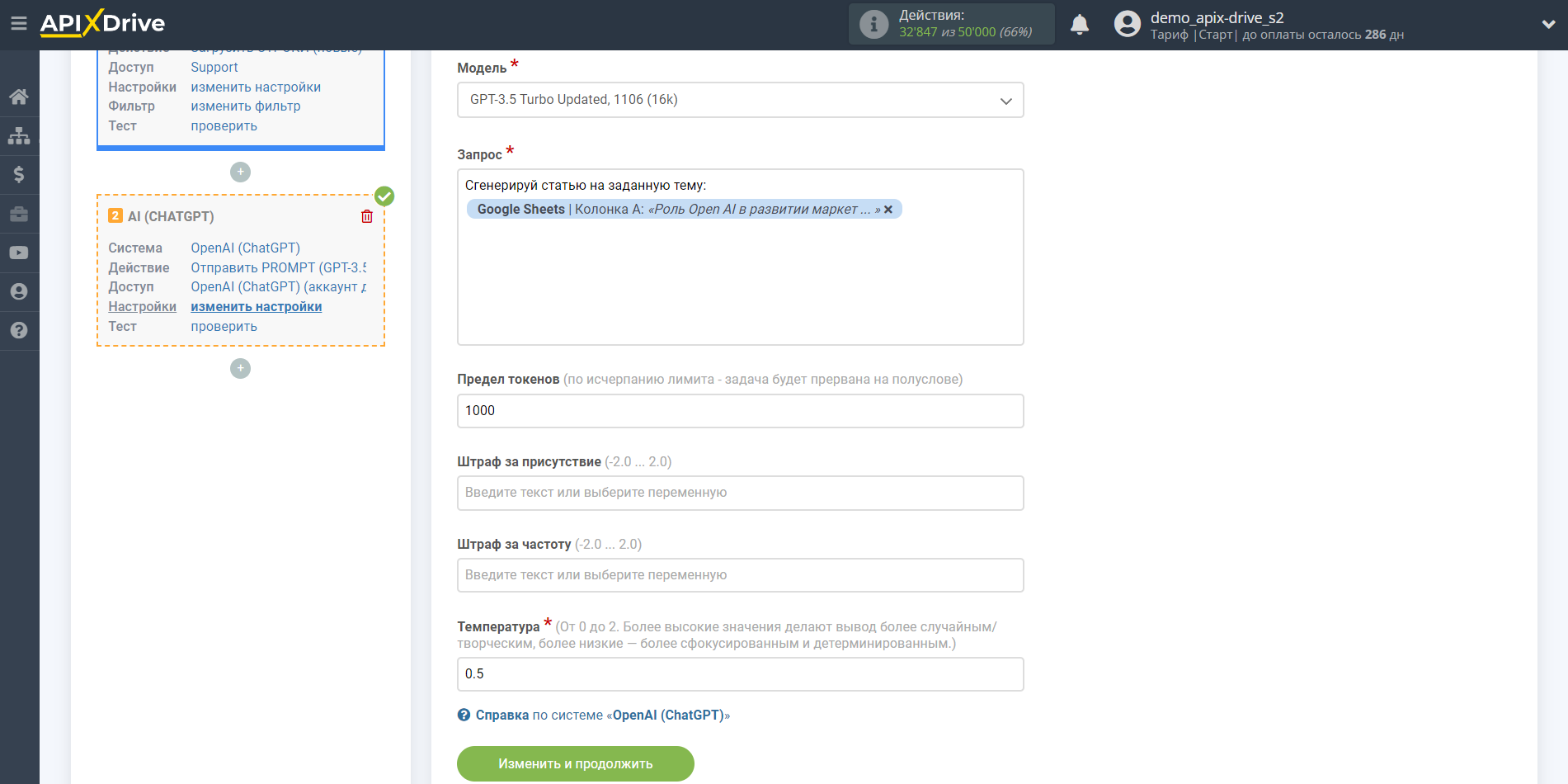Open the user profile icon in sidebar
Image resolution: width=1568 pixels, height=784 pixels.
point(19,291)
